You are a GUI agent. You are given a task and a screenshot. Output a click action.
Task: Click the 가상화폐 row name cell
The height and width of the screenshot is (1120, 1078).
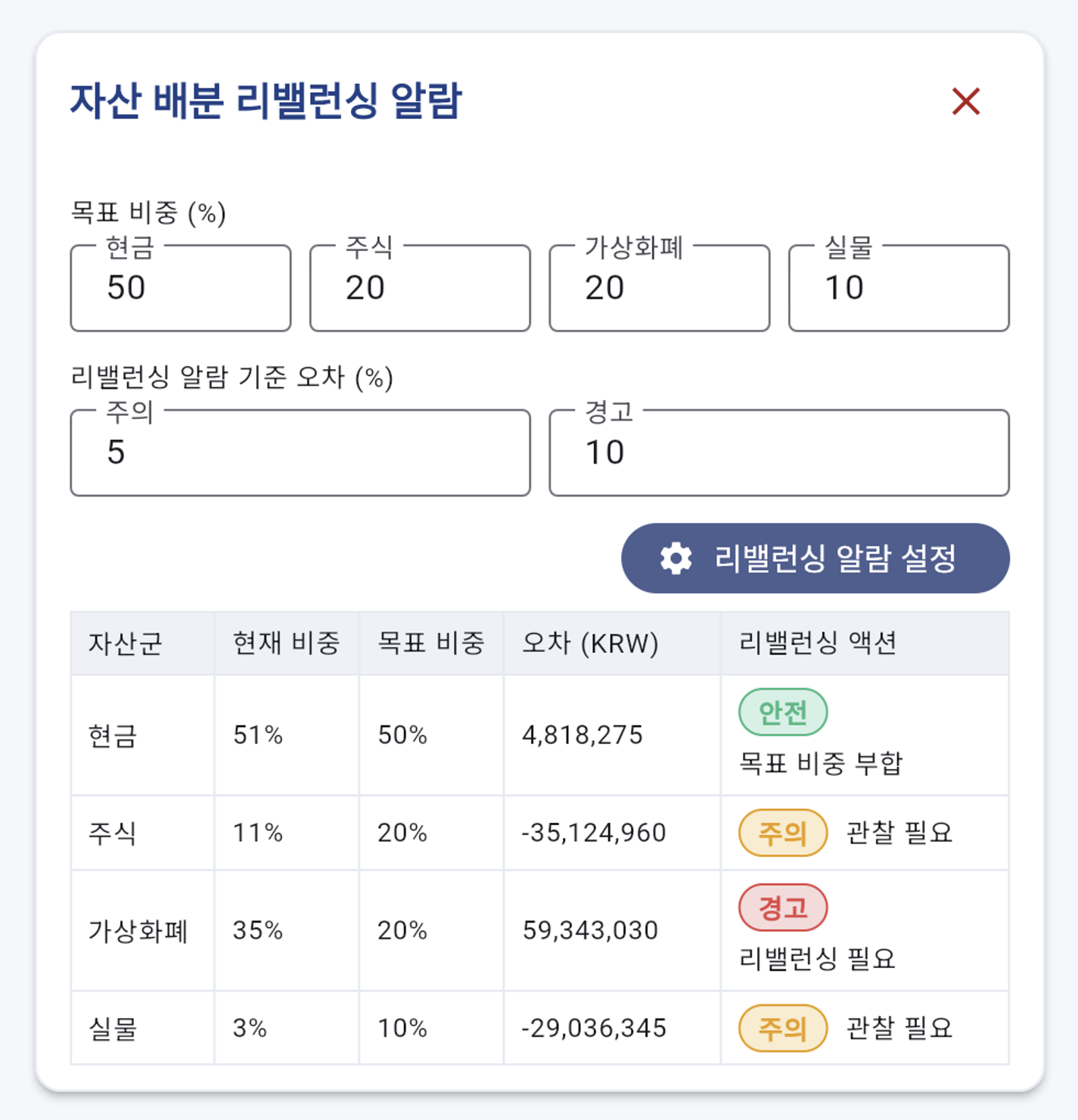(x=138, y=931)
